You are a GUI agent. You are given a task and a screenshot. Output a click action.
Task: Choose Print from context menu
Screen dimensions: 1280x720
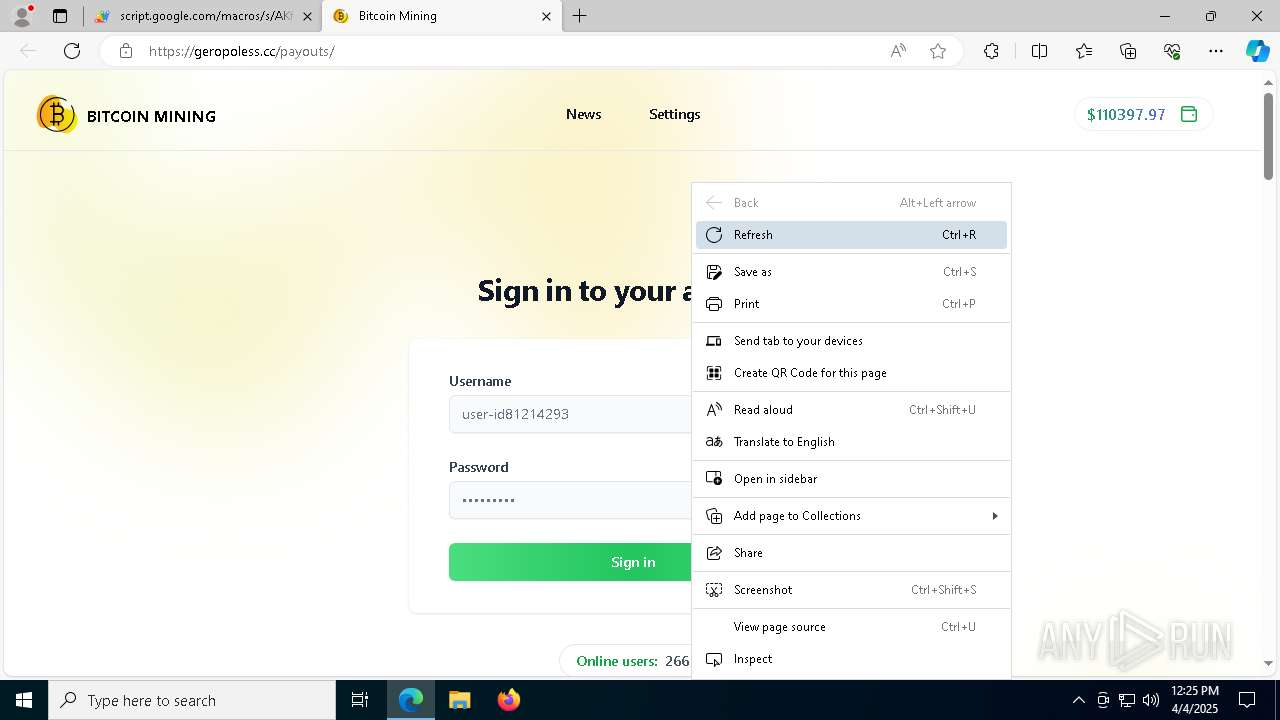[x=851, y=304]
